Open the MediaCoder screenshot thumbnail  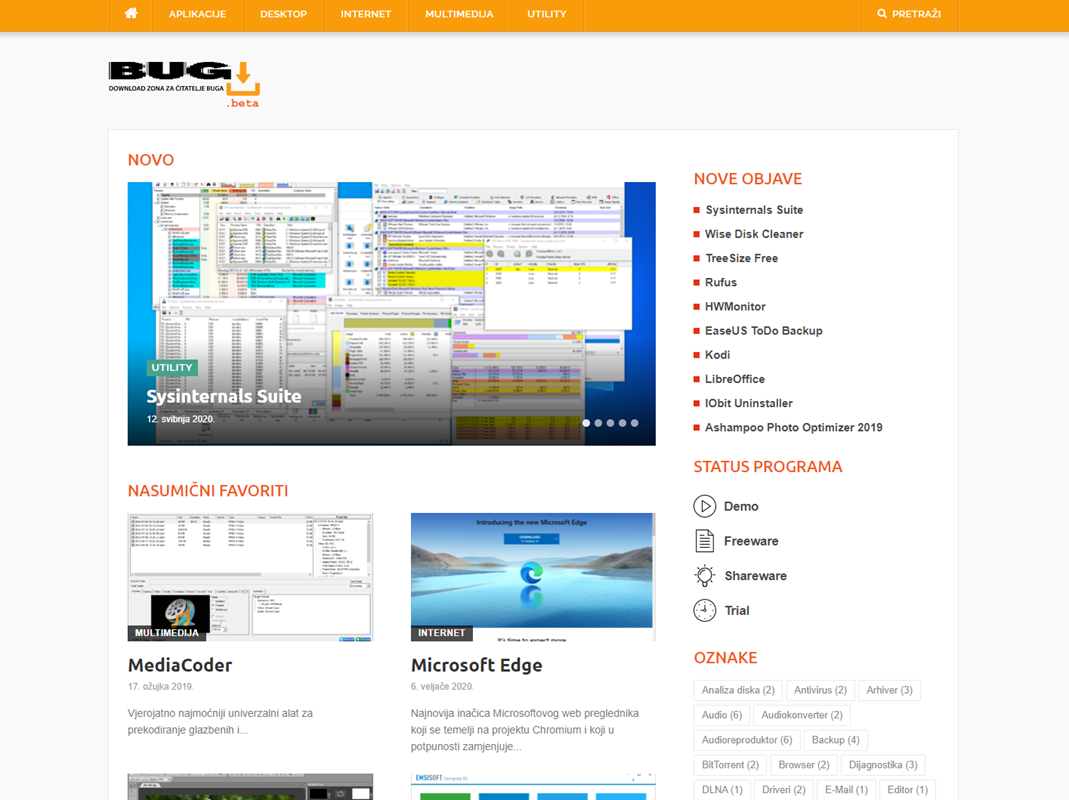click(250, 577)
